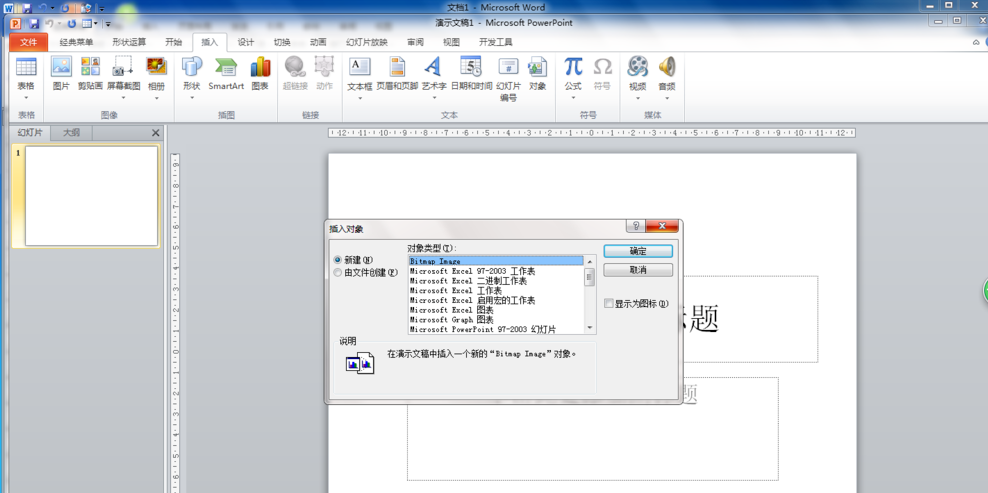Click the 屏幕截图 screenshot icon
The height and width of the screenshot is (493, 988).
(123, 67)
